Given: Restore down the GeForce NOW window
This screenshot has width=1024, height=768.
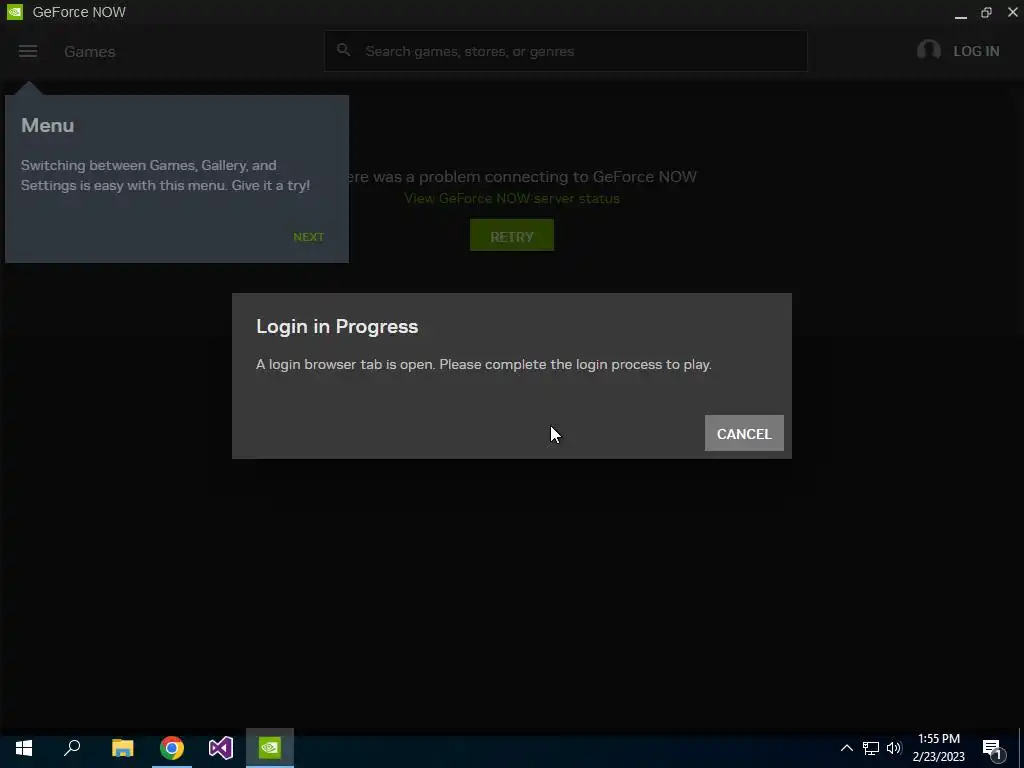Looking at the screenshot, I should click(986, 12).
